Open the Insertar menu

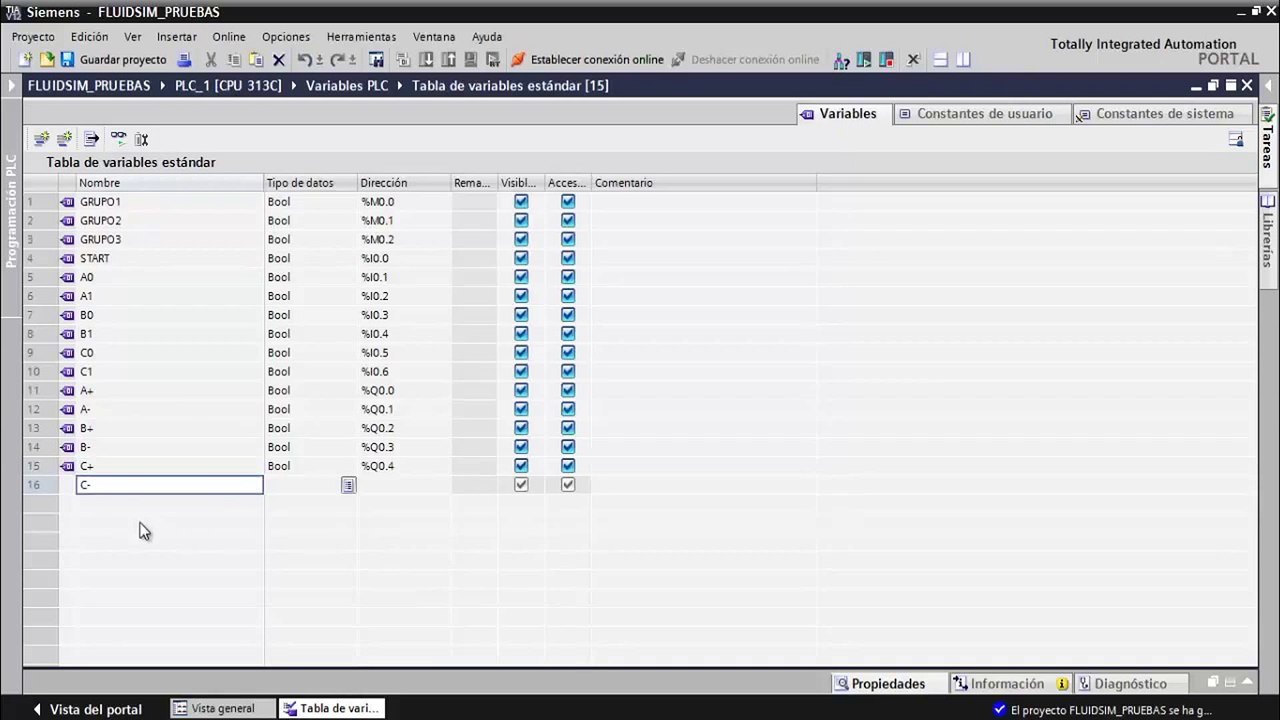(x=177, y=37)
